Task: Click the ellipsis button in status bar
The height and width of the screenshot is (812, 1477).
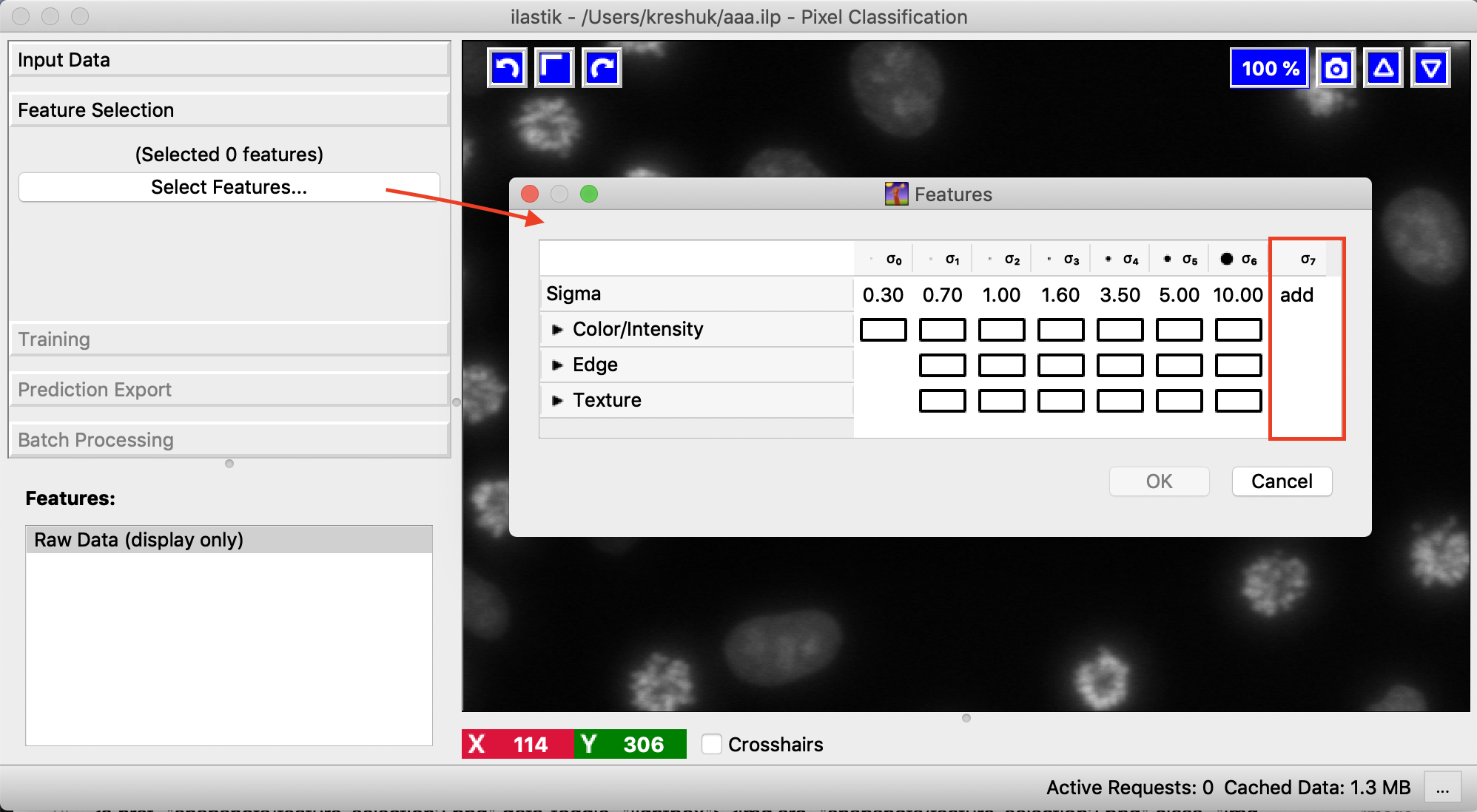Action: pyautogui.click(x=1442, y=788)
